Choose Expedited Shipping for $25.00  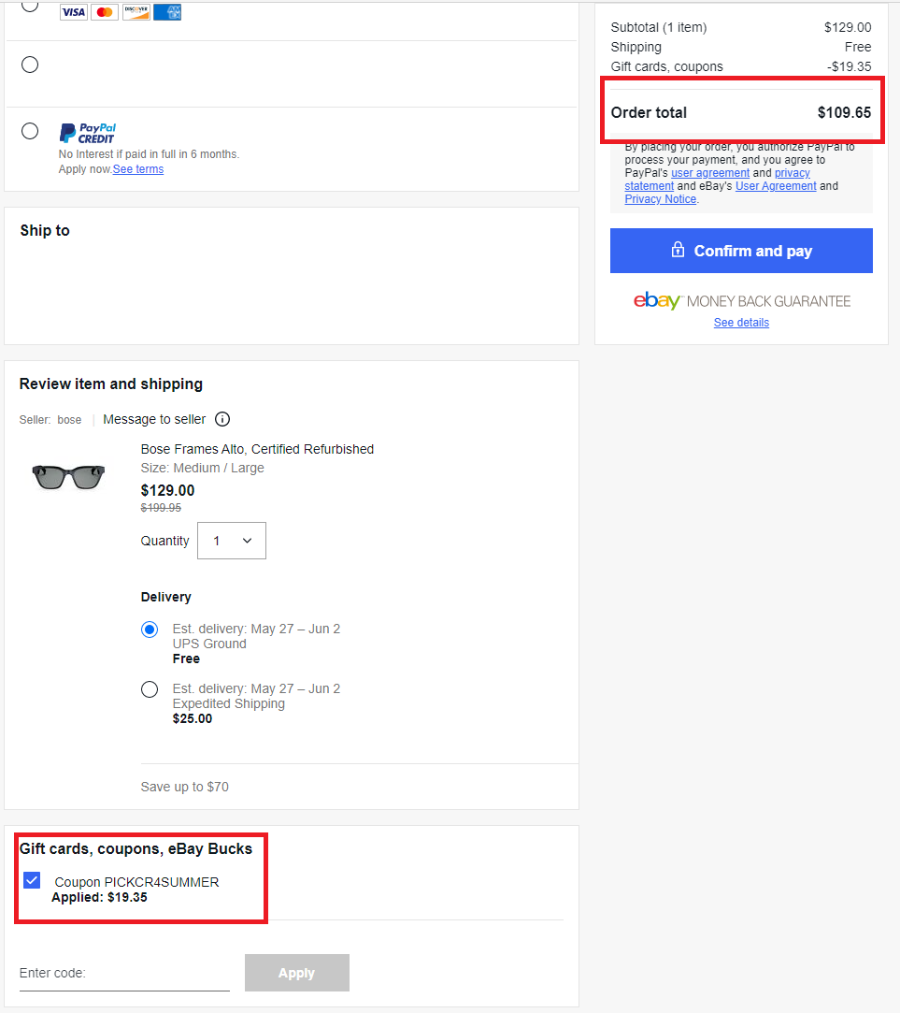tap(149, 689)
